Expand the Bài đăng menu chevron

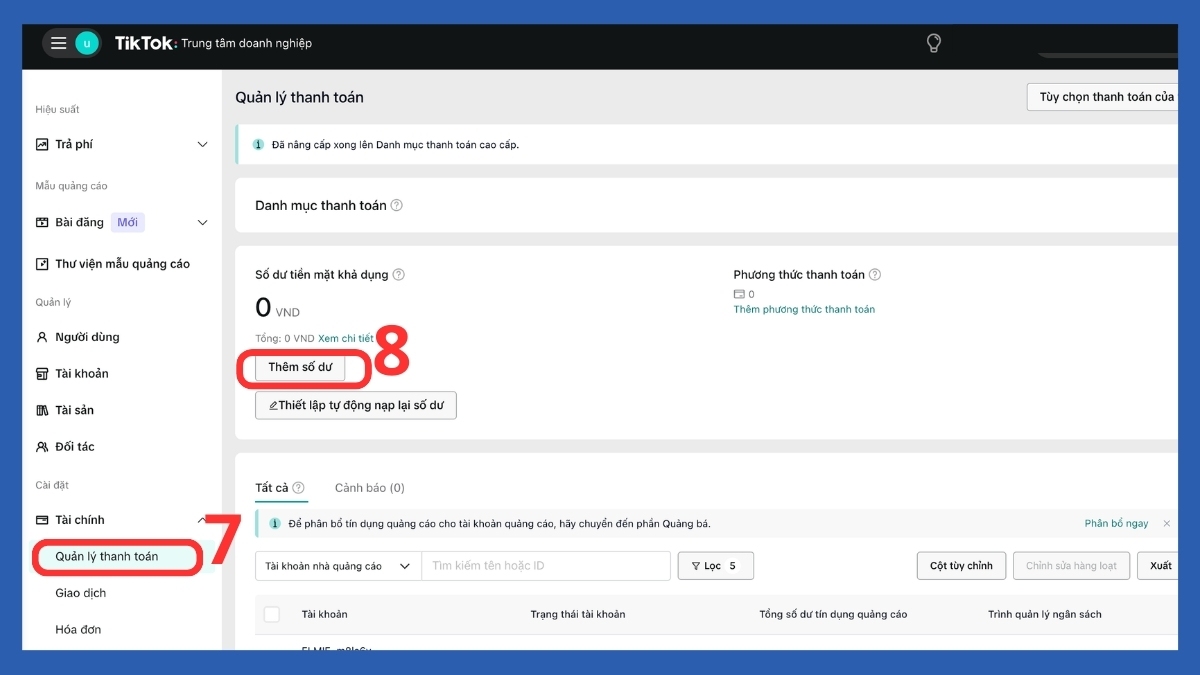click(202, 222)
